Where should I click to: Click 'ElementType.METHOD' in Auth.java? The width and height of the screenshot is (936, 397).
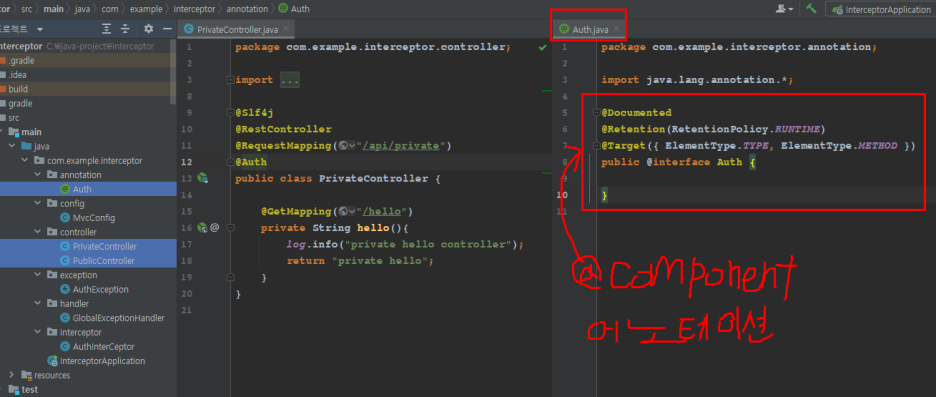click(839, 146)
